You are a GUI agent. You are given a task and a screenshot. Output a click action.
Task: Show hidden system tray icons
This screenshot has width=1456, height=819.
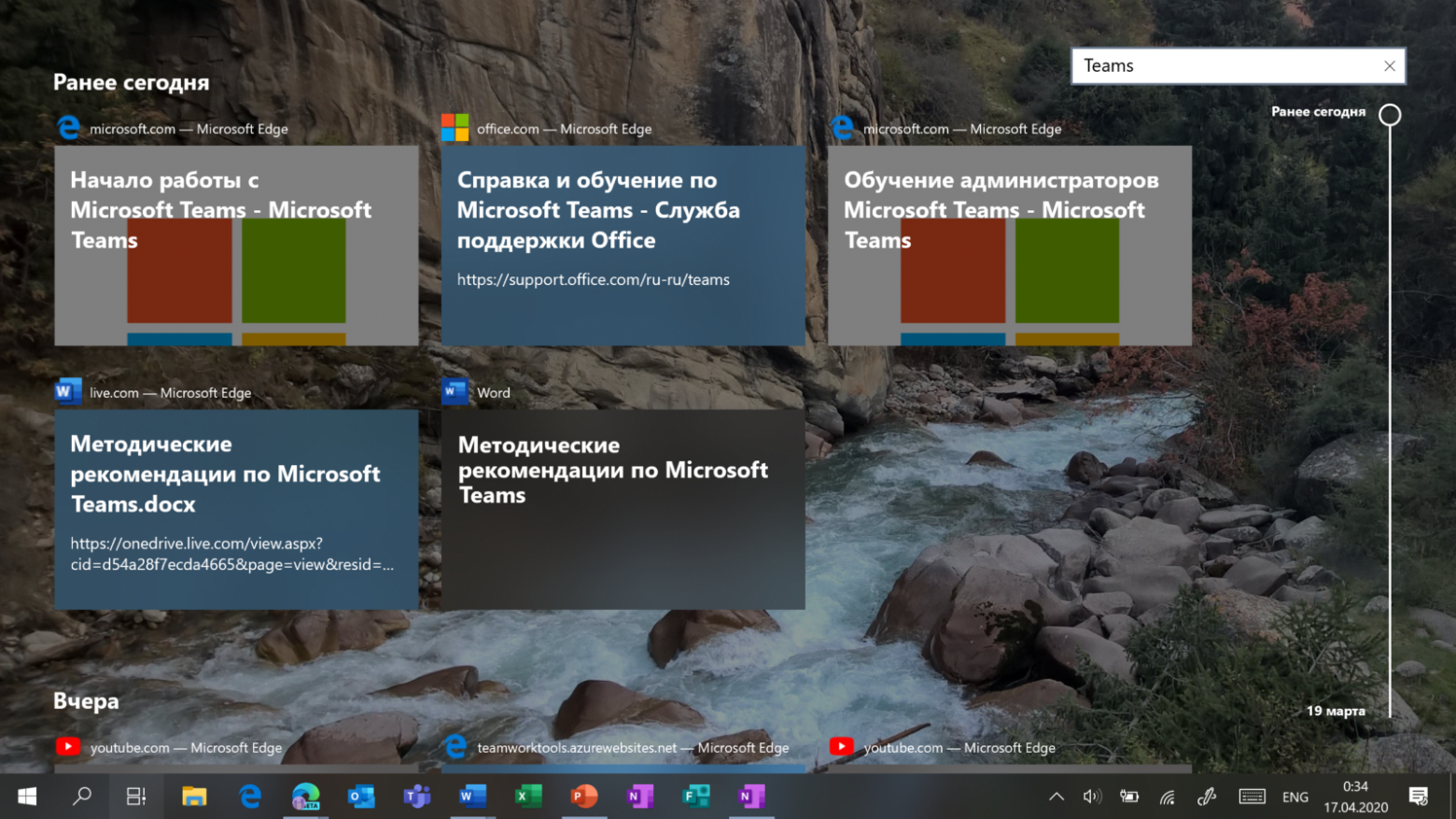(x=1057, y=797)
